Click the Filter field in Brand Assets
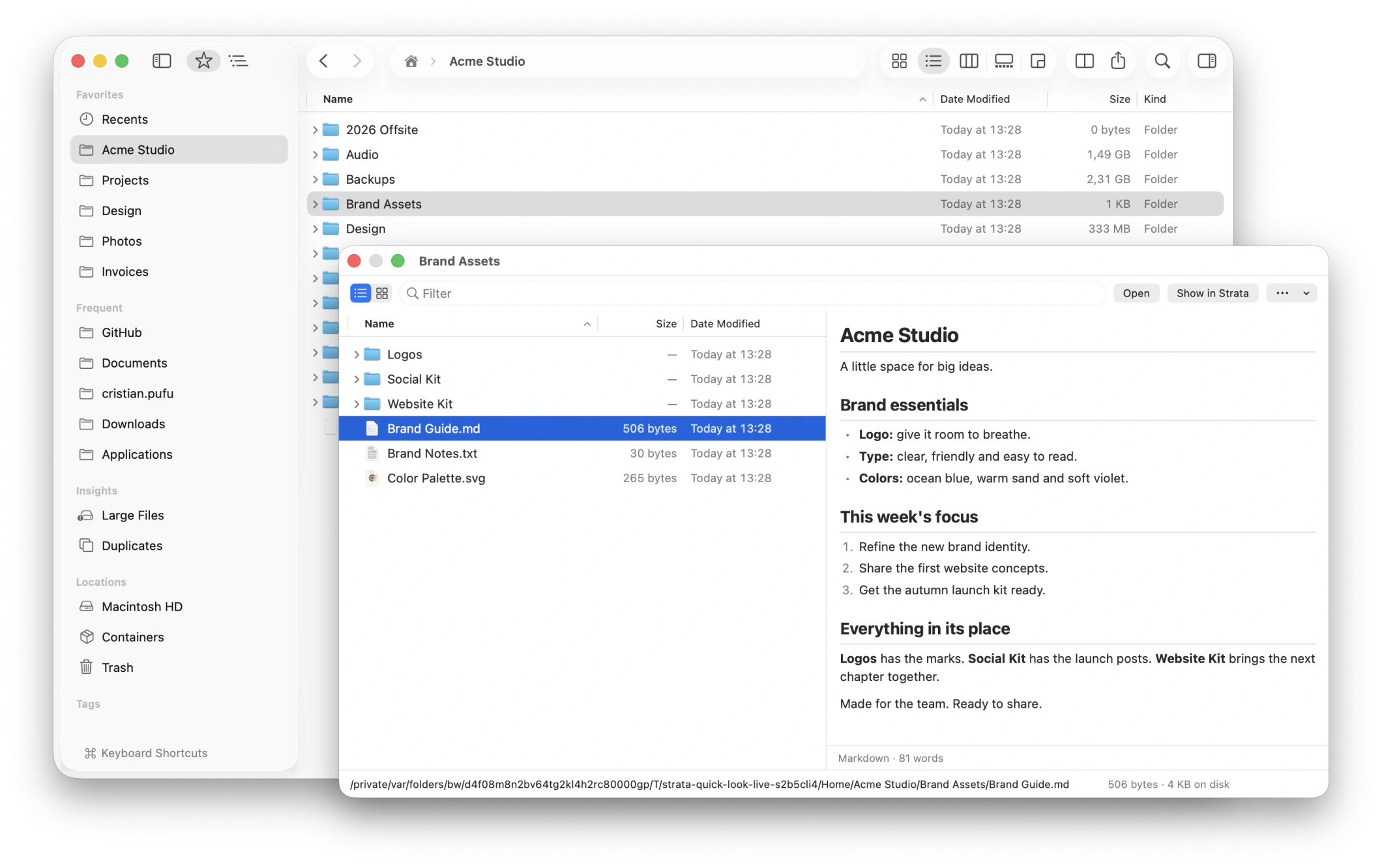The height and width of the screenshot is (868, 1382). (x=752, y=293)
